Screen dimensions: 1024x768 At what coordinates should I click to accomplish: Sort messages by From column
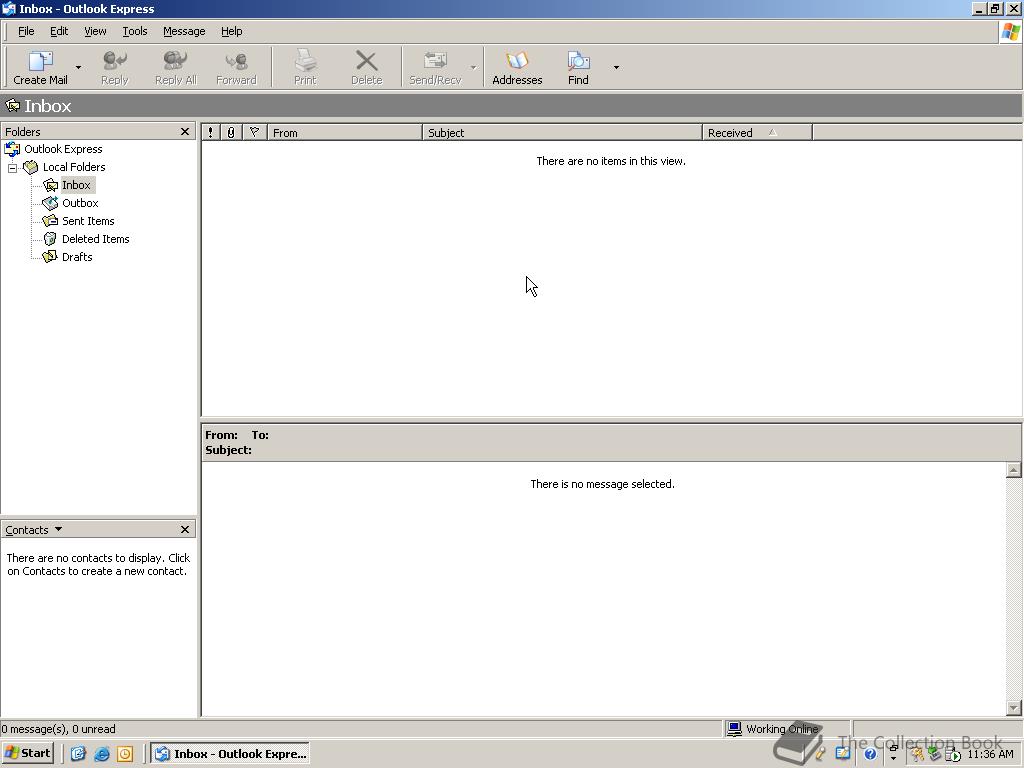[x=345, y=133]
